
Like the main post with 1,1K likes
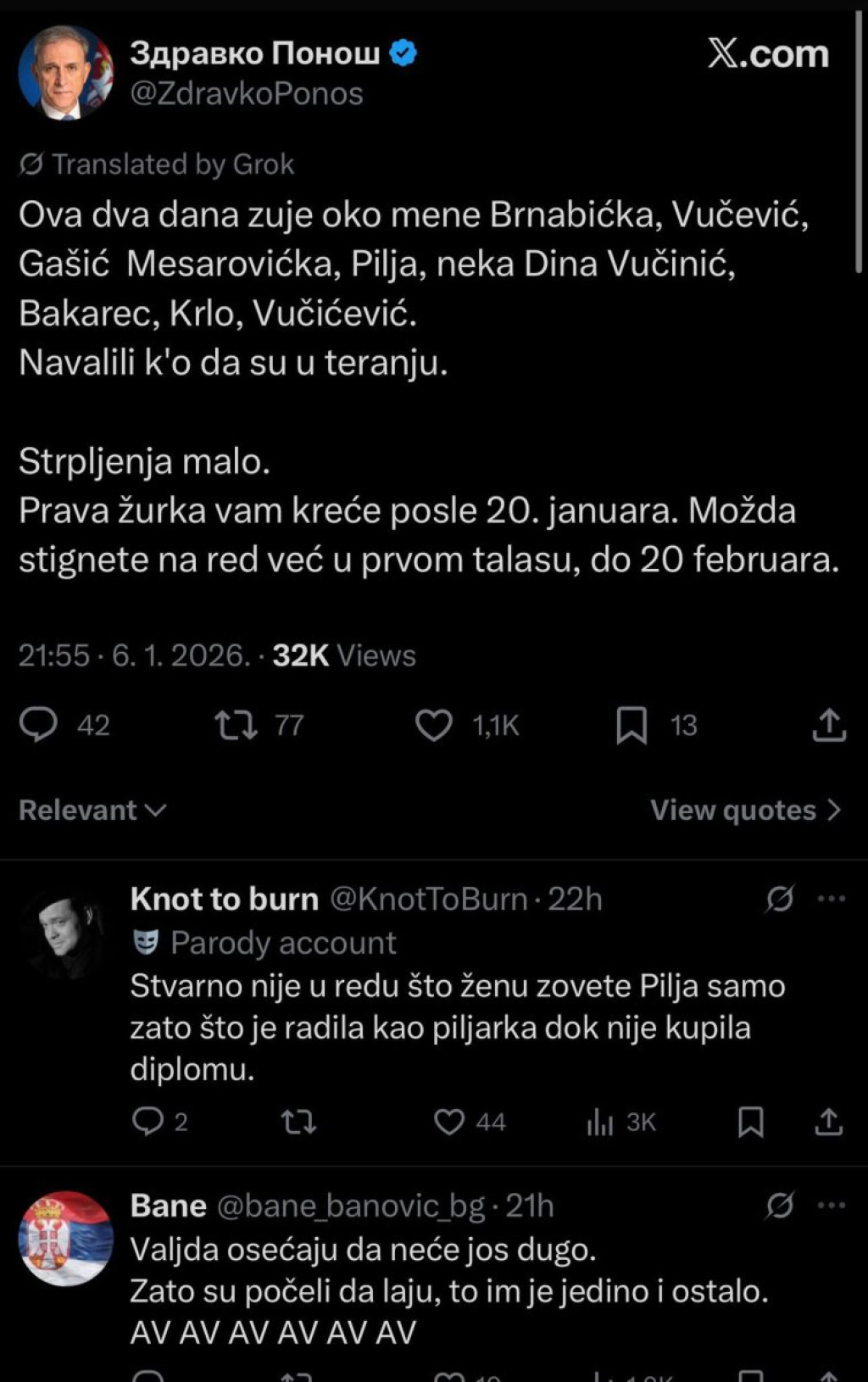click(x=434, y=725)
